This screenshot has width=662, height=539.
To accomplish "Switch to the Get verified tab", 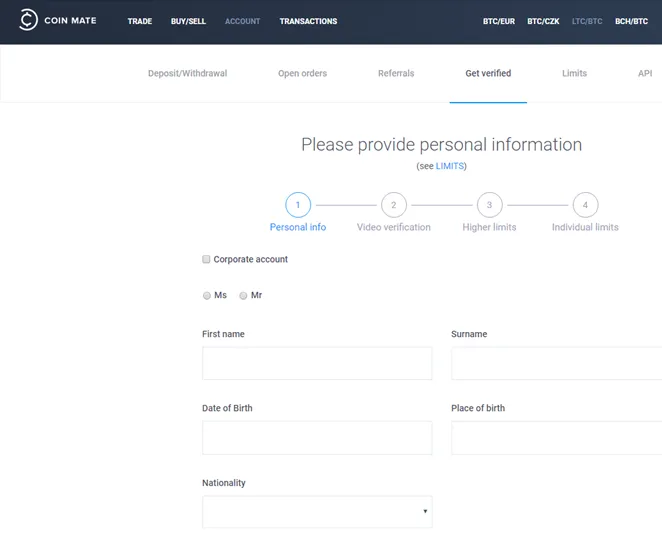I will click(x=488, y=73).
